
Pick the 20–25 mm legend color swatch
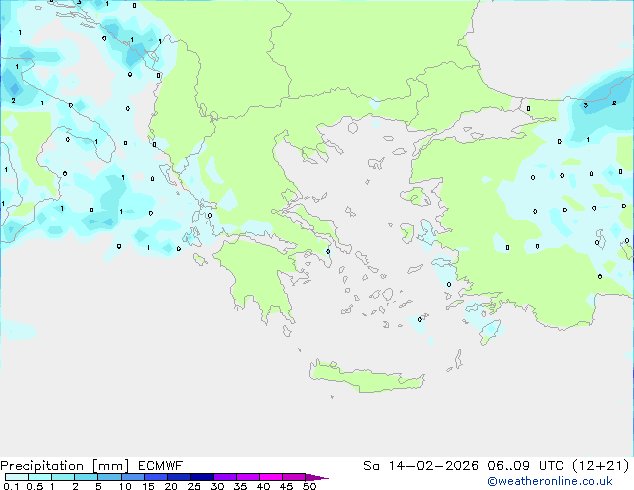pyautogui.click(x=179, y=477)
